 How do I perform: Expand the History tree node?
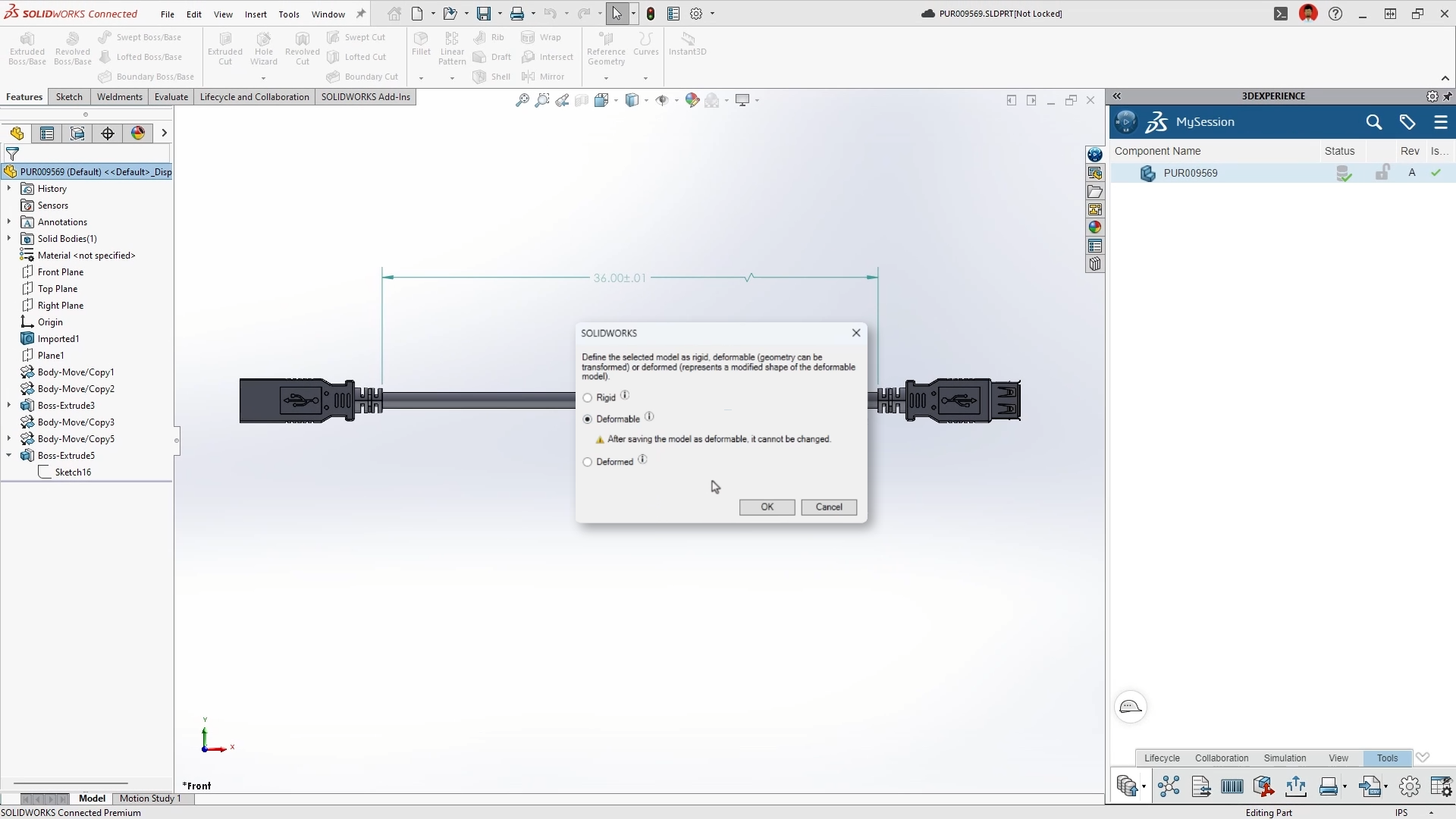9,189
